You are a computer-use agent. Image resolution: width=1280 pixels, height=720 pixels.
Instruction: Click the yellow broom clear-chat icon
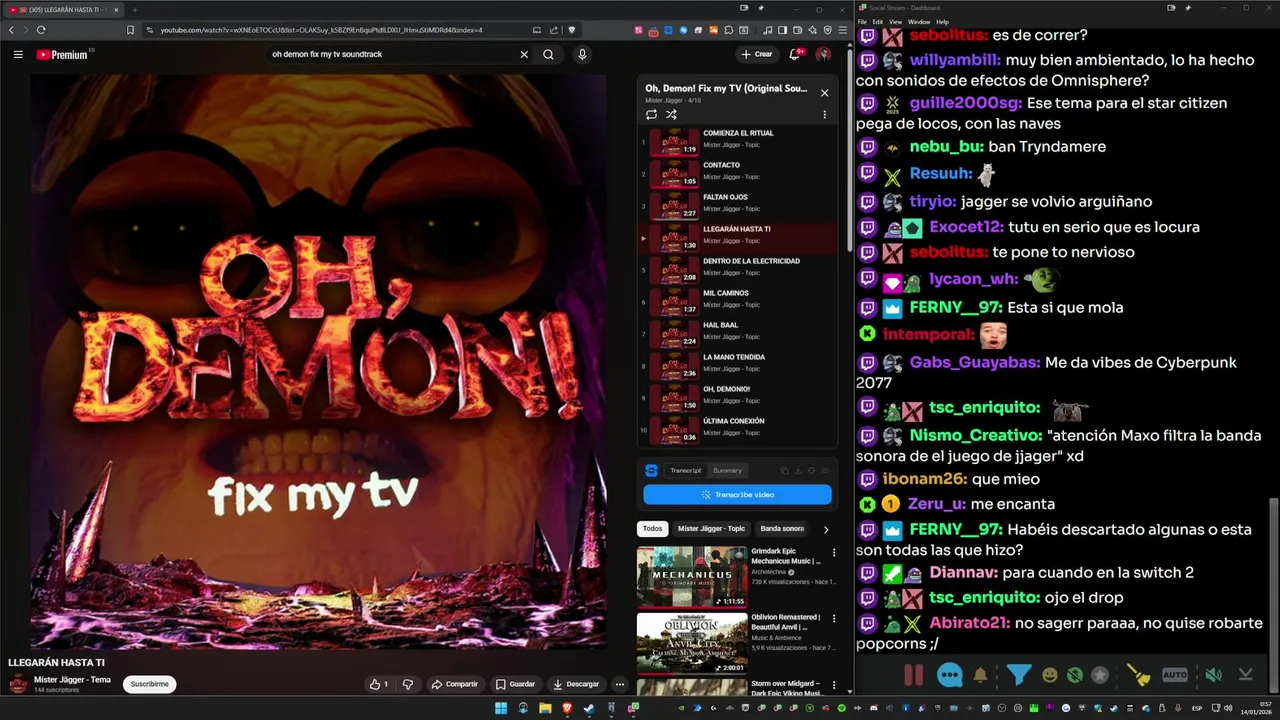1139,676
